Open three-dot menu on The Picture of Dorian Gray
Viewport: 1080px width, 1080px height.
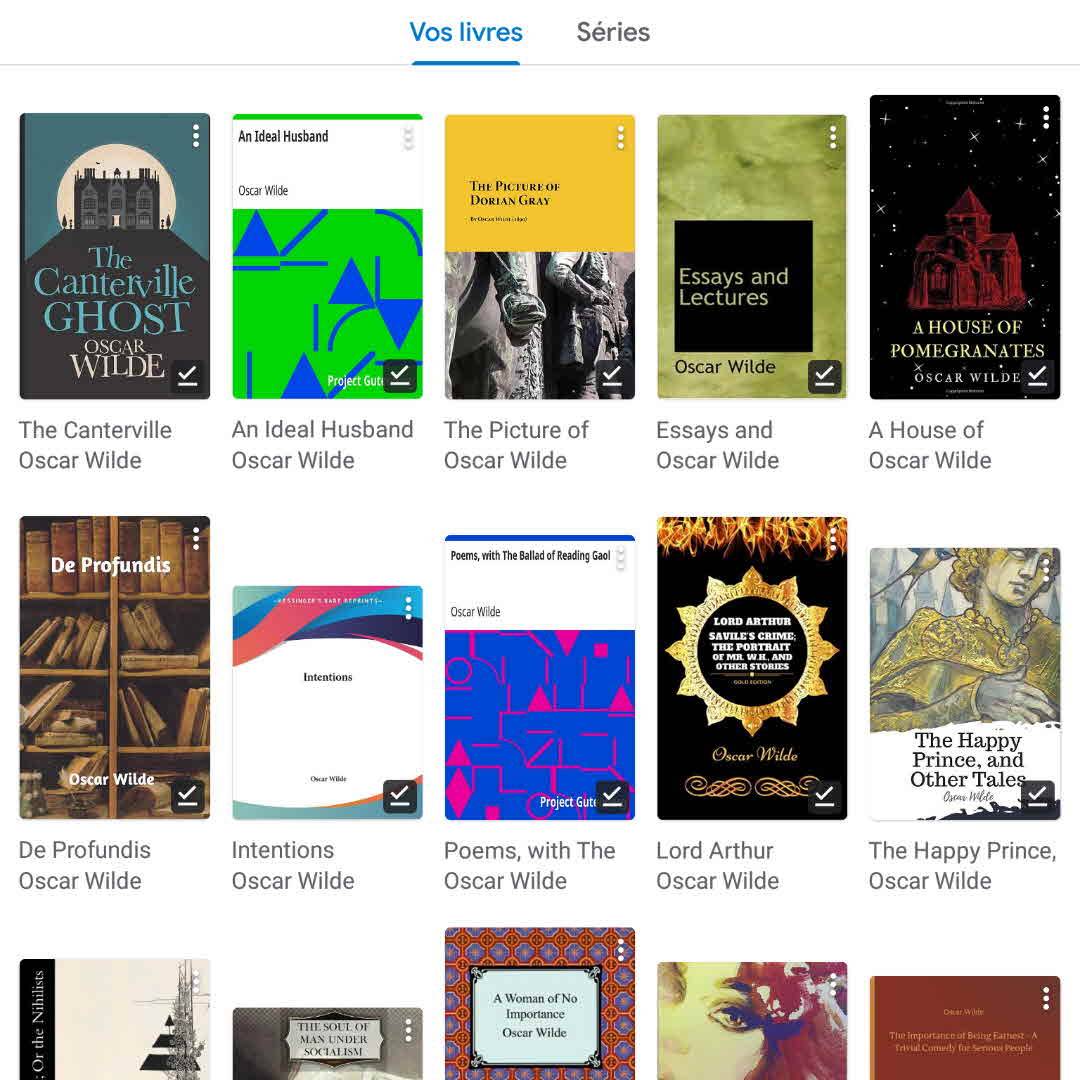pos(621,138)
